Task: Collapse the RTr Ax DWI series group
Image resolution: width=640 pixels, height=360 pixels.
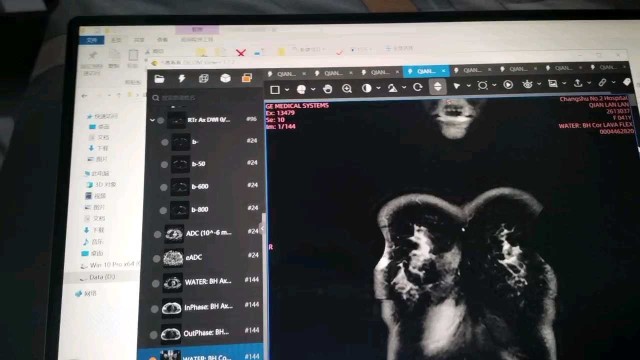Action: click(152, 120)
